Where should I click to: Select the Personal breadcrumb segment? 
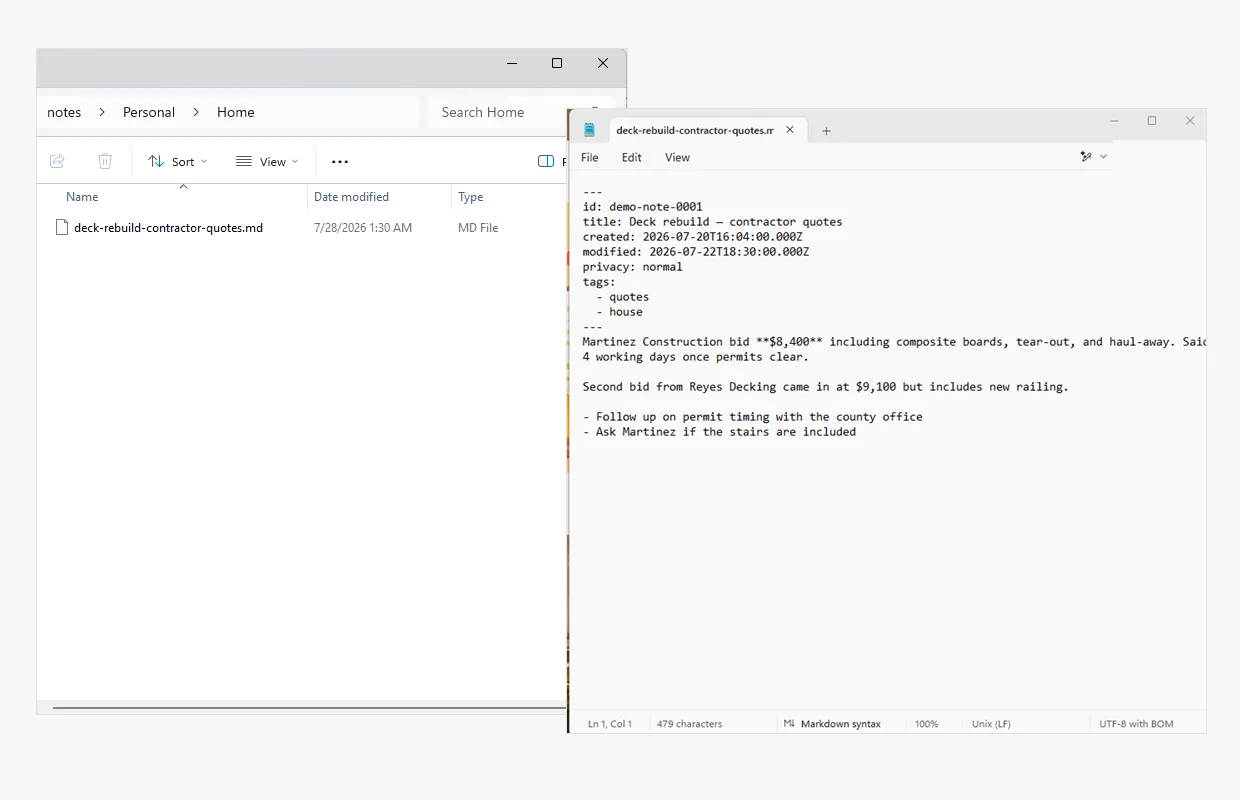coord(149,112)
